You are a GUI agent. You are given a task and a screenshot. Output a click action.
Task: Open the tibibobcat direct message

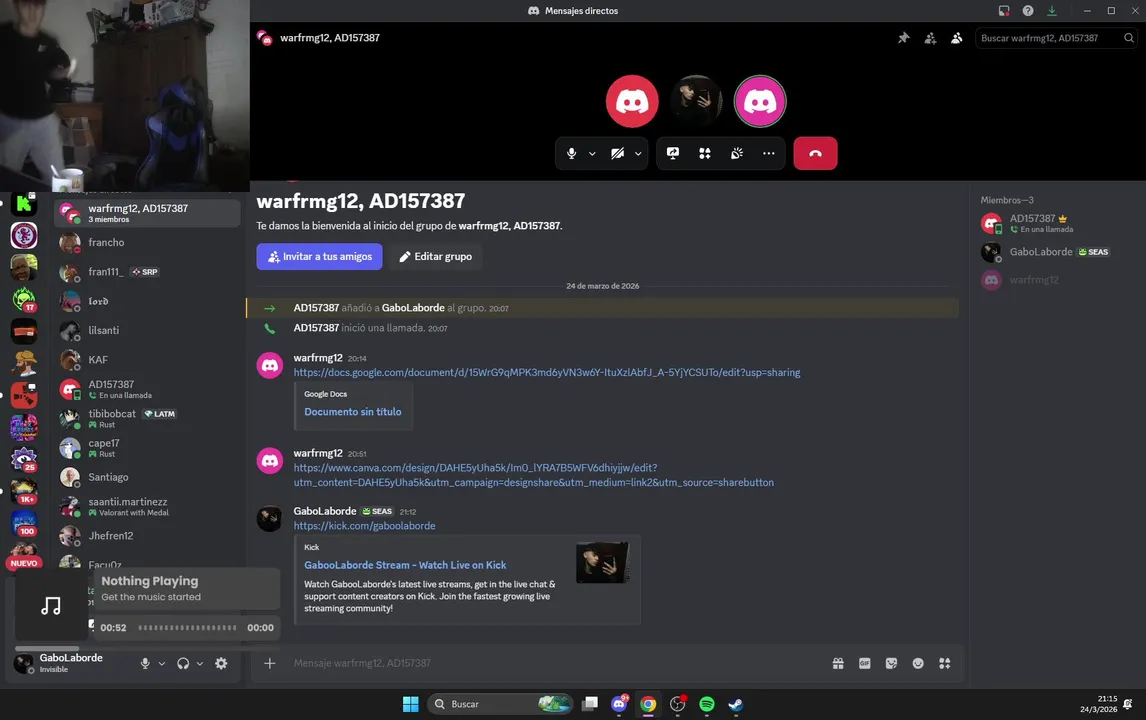(147, 418)
